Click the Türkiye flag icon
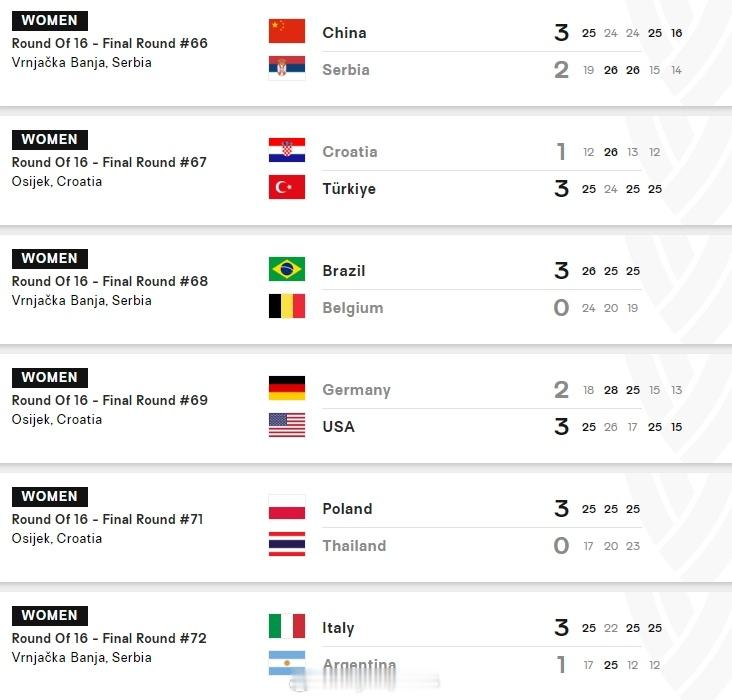 coord(287,187)
